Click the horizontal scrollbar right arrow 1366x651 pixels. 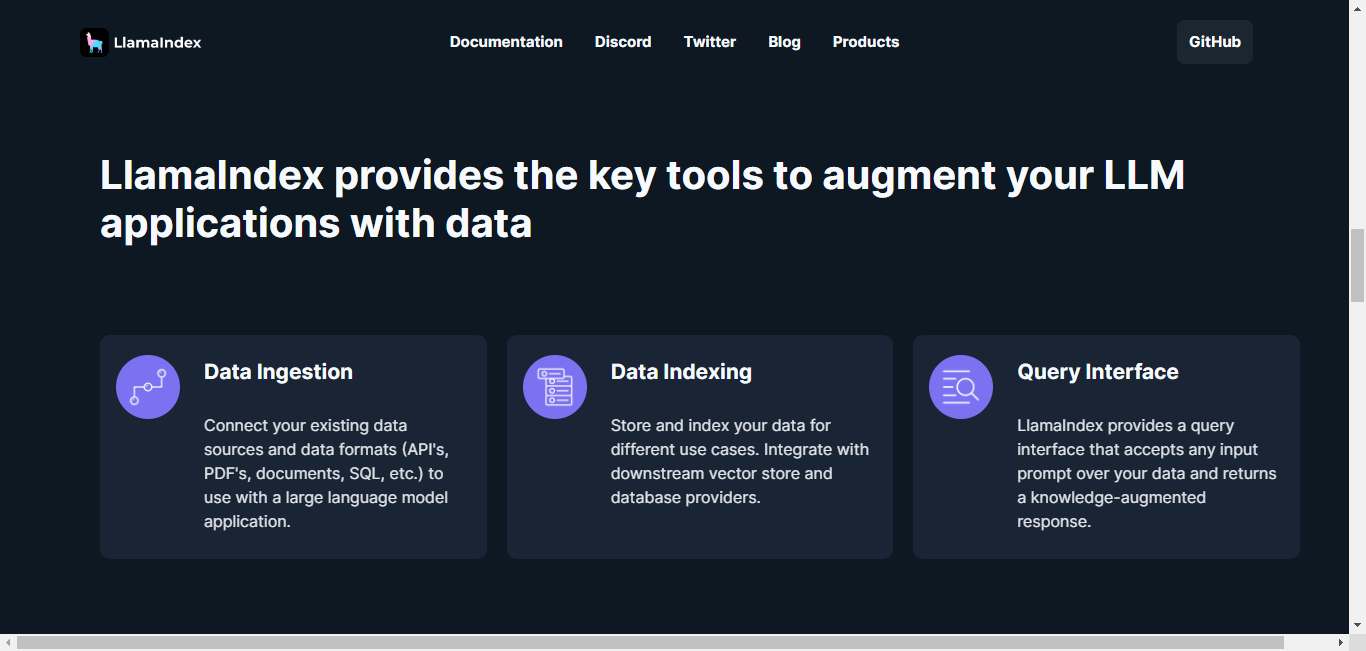click(x=1341, y=642)
